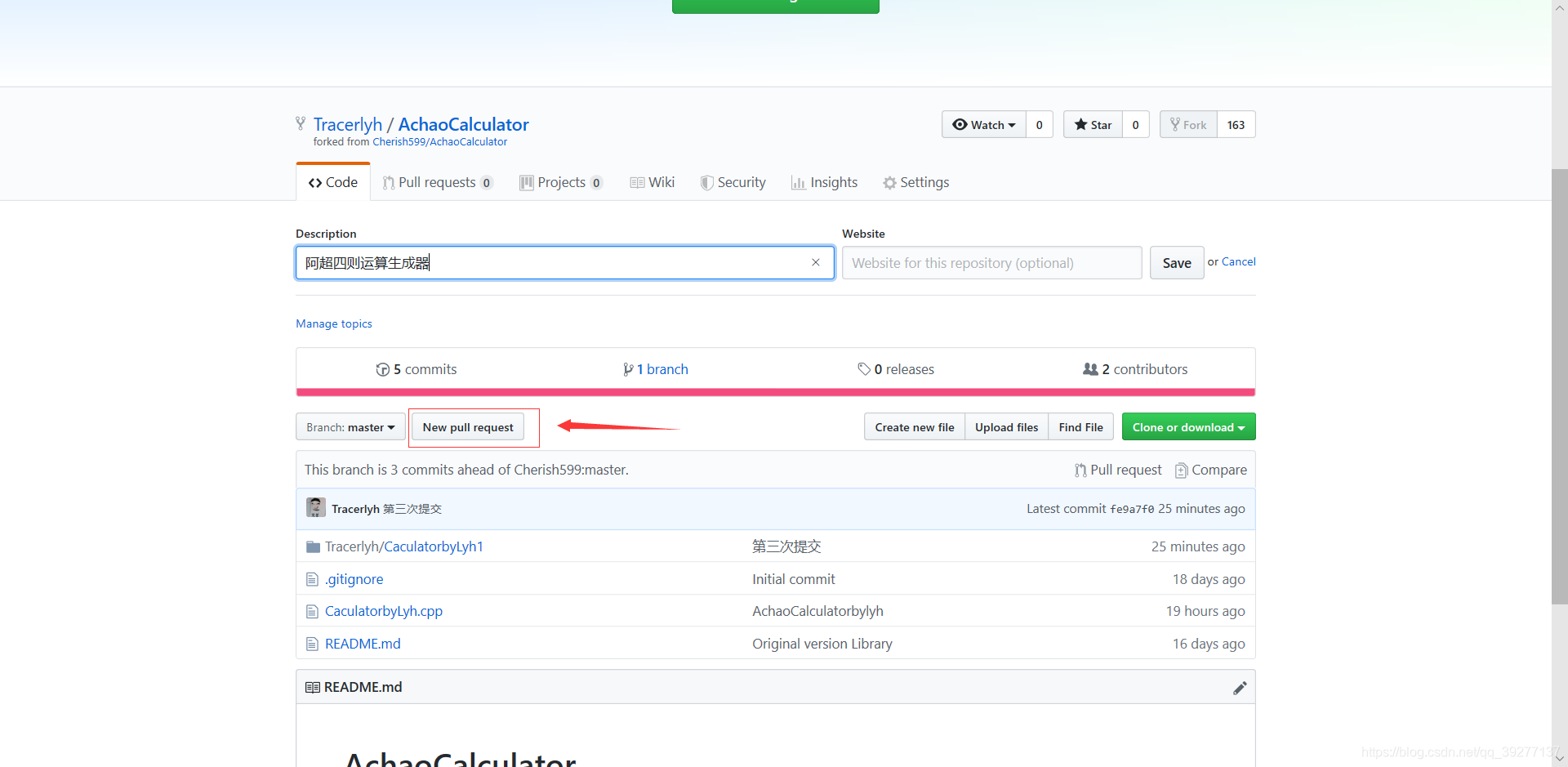Cancel editing the description
Screen dimensions: 1568x767
[x=1239, y=262]
